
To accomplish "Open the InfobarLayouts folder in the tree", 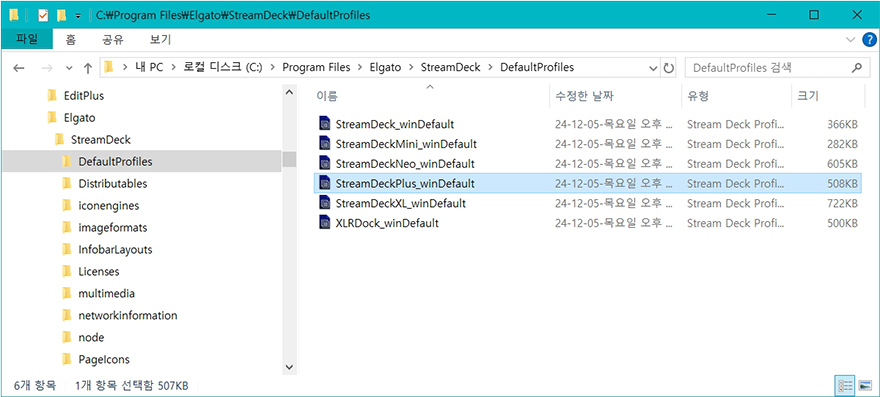I will point(115,249).
